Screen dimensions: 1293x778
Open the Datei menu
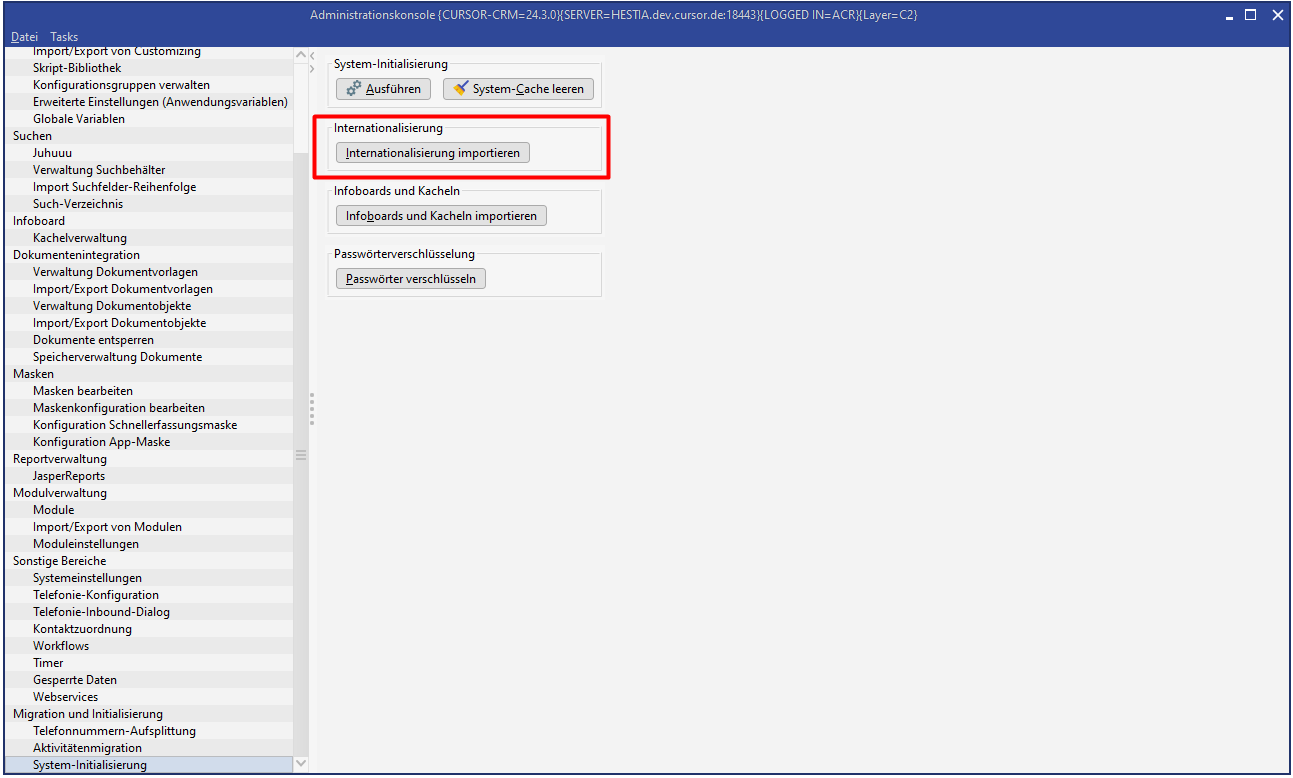(x=24, y=37)
